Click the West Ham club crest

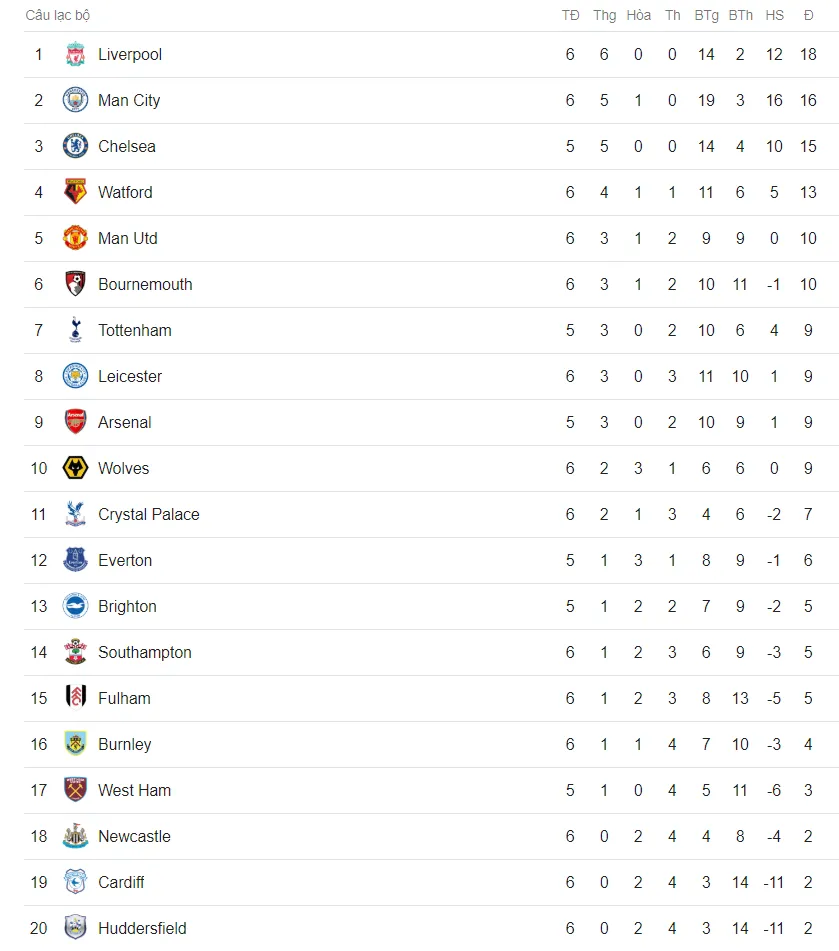tap(75, 790)
